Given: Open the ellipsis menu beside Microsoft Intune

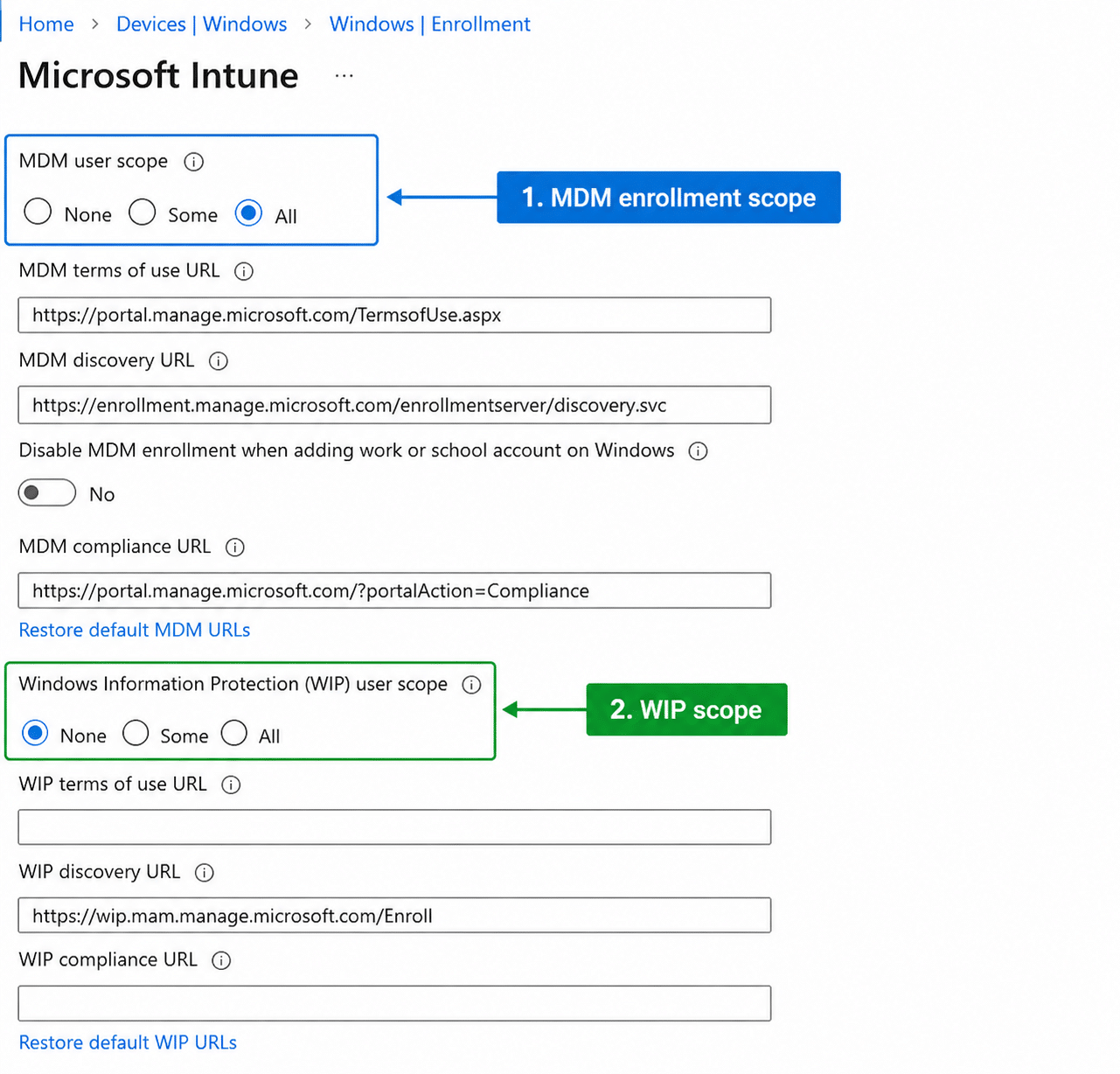Looking at the screenshot, I should (x=344, y=76).
